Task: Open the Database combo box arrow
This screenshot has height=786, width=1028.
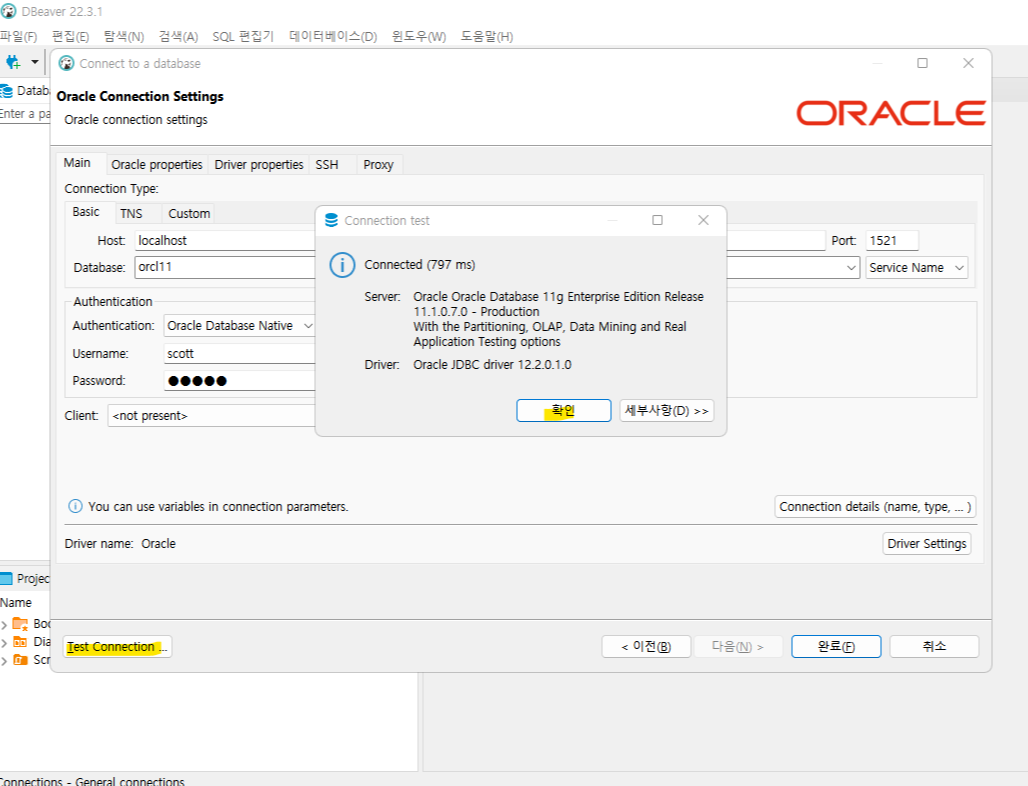Action: click(851, 267)
